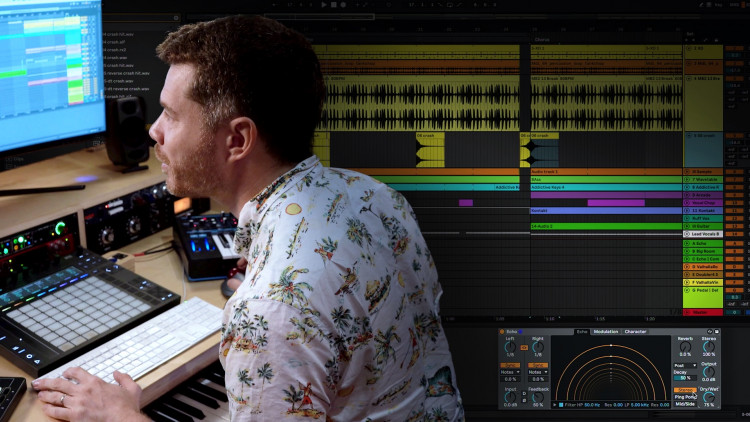Click the Echo Feedback knob
The height and width of the screenshot is (422, 750).
pyautogui.click(x=538, y=397)
